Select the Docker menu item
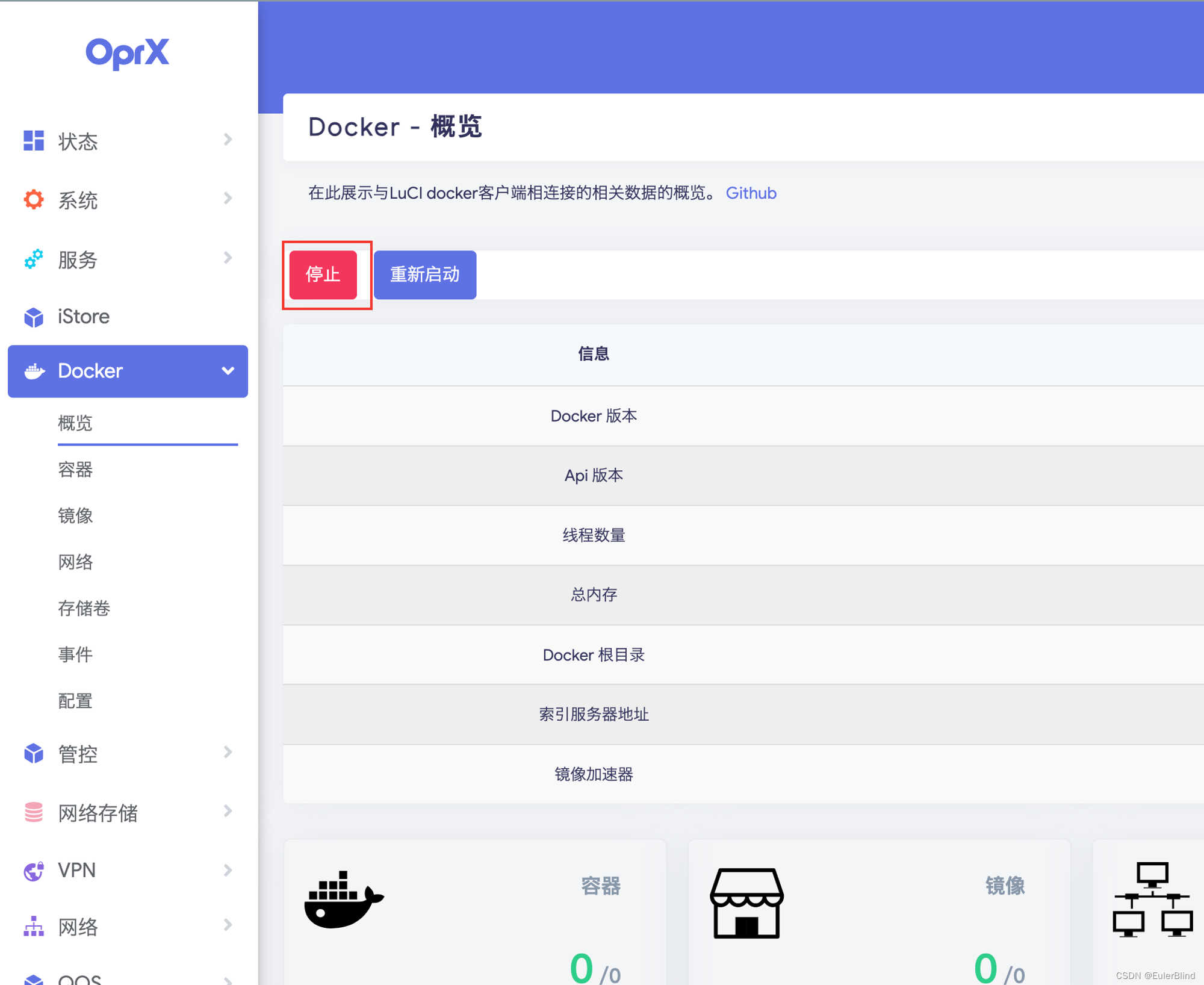The image size is (1204, 985). (x=128, y=371)
